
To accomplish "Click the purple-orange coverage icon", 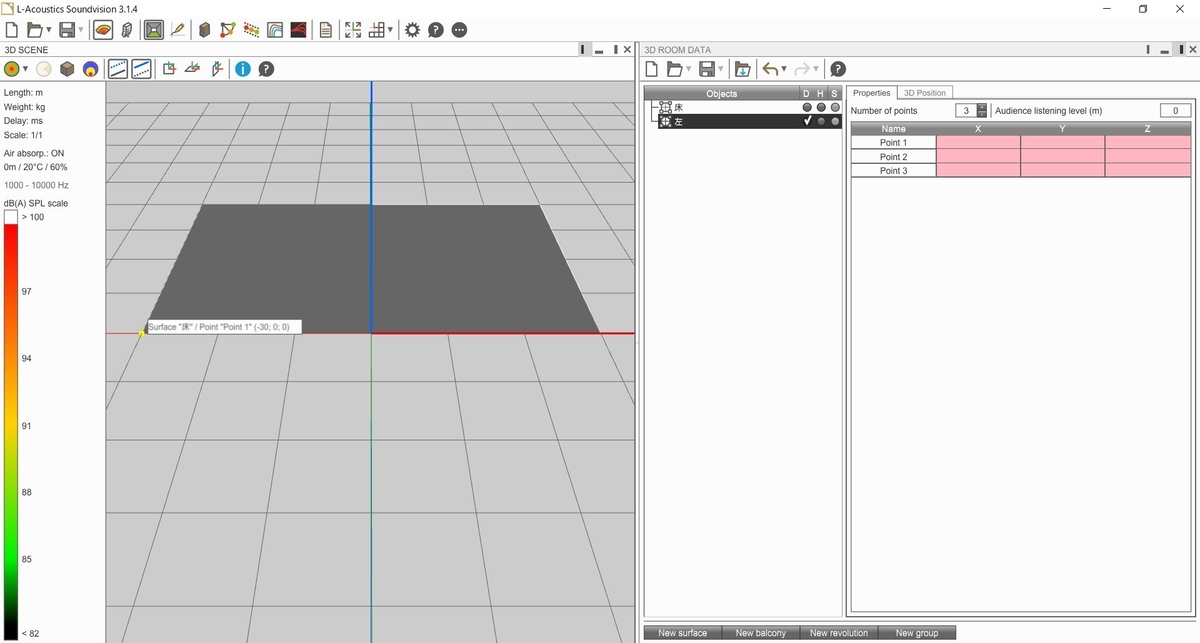I will 90,69.
